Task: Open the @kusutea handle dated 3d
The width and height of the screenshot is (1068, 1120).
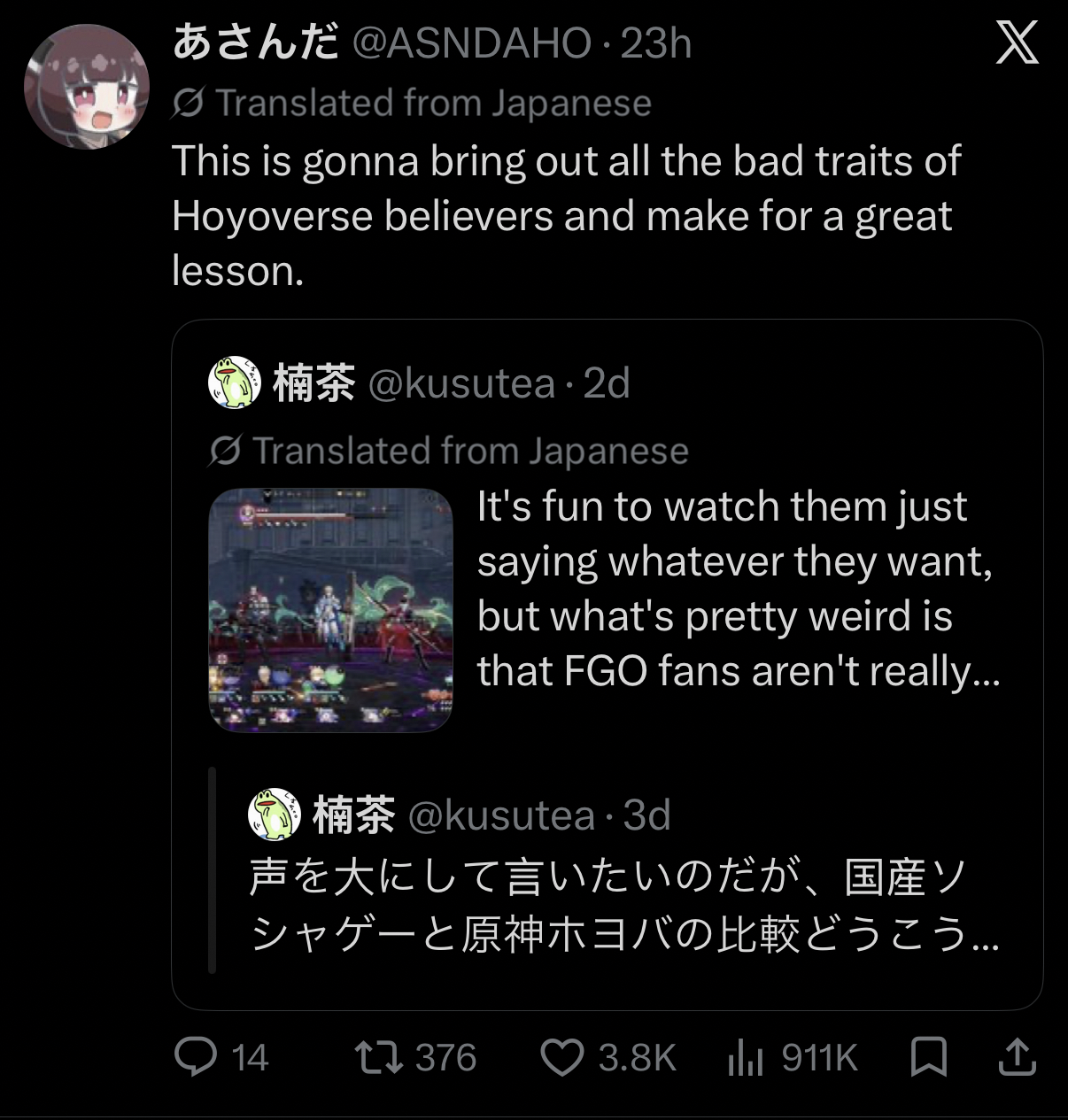Action: [501, 815]
